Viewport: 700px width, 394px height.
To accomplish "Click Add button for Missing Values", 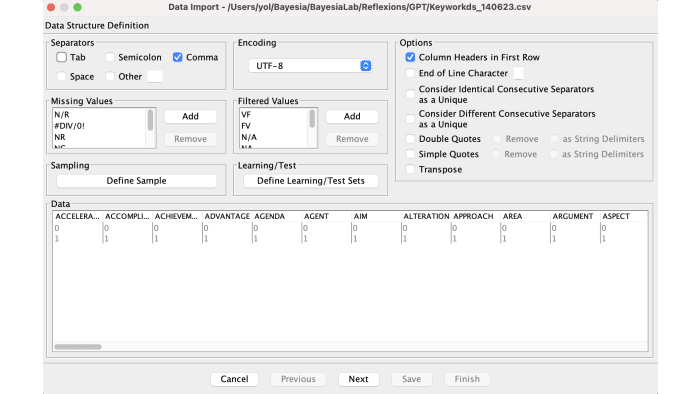I will point(190,116).
